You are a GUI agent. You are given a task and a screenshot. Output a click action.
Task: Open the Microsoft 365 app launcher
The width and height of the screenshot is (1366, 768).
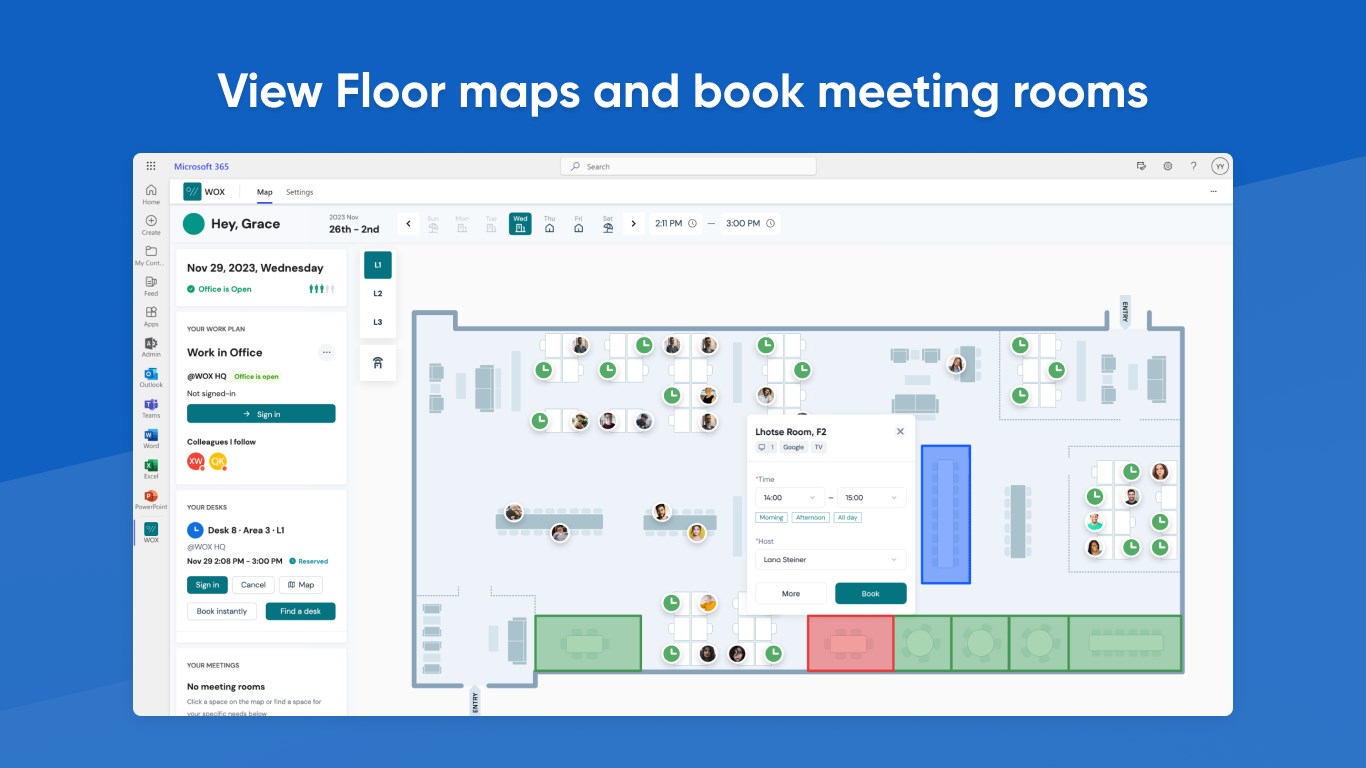click(151, 166)
